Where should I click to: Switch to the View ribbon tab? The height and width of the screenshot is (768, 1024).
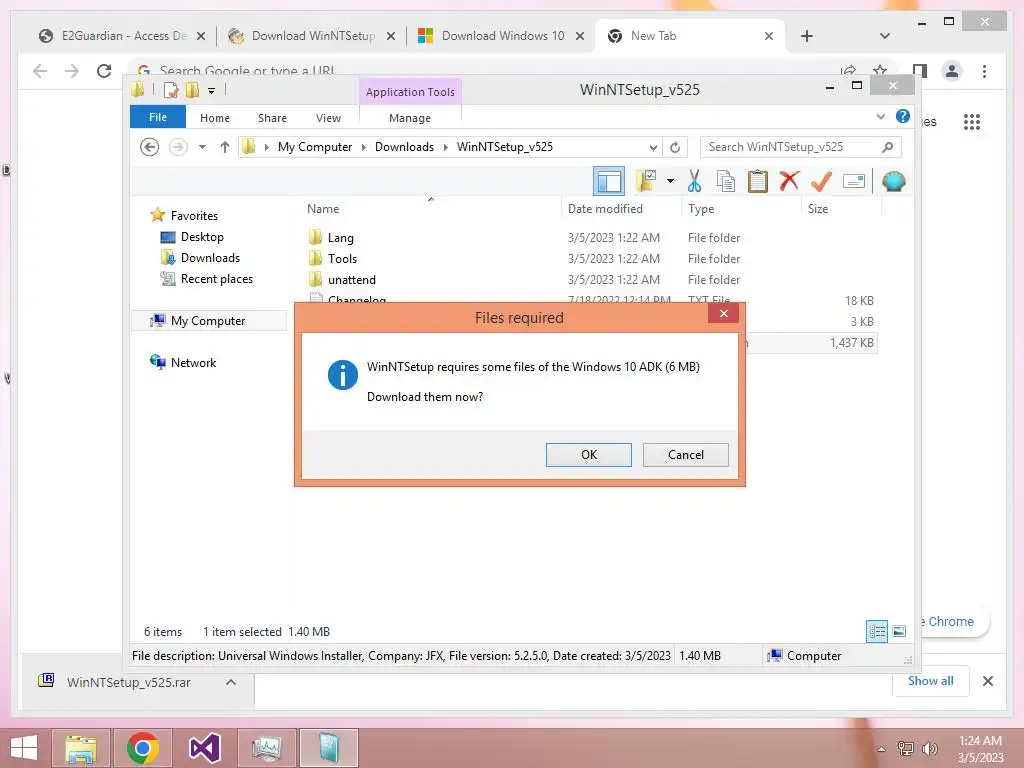(x=328, y=118)
